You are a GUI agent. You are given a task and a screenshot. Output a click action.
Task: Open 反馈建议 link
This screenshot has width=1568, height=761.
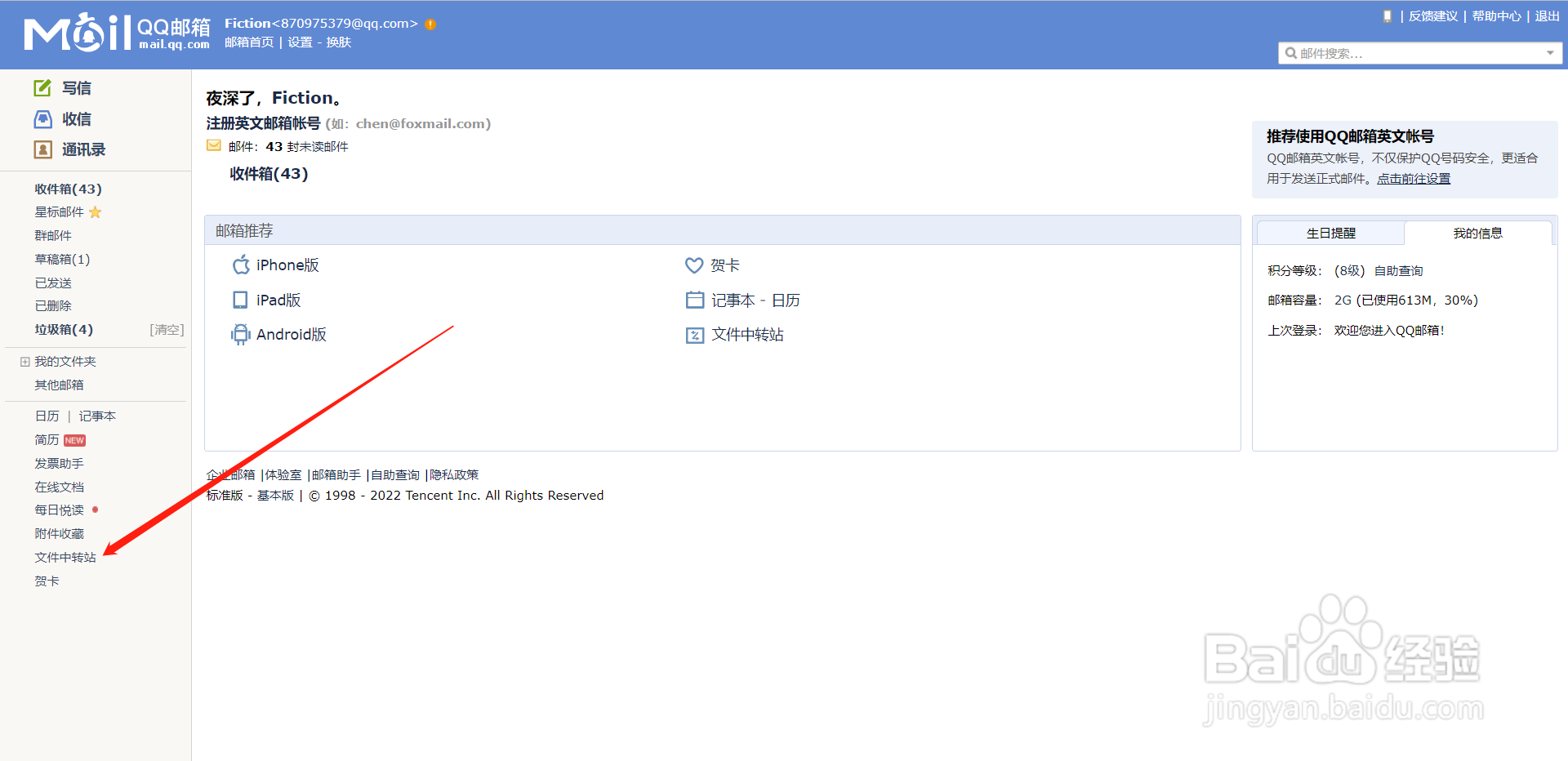[x=1433, y=16]
